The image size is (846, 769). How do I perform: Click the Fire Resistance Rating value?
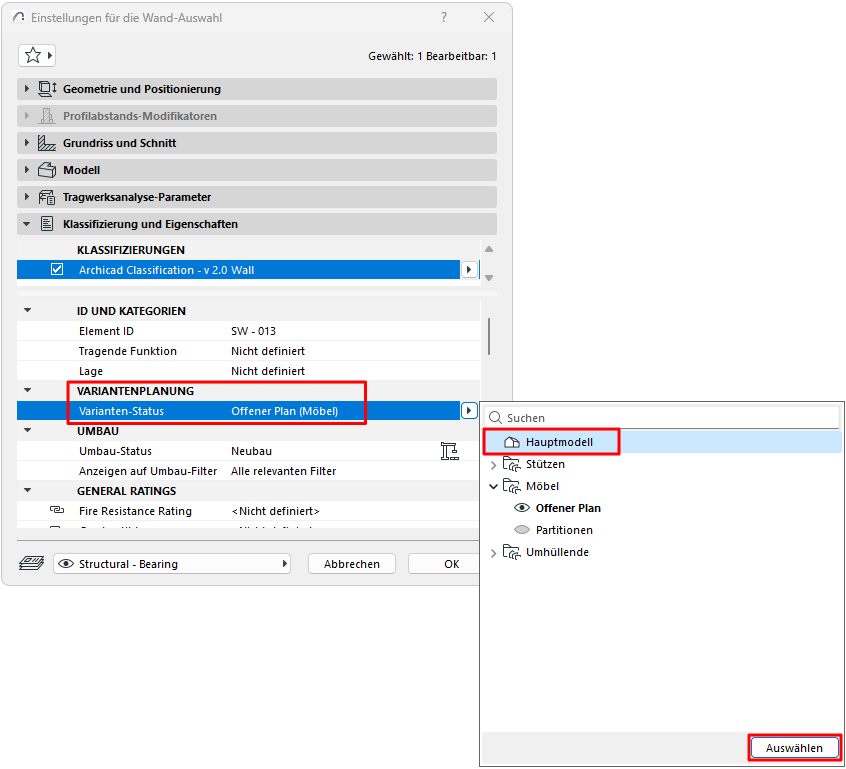coord(275,511)
